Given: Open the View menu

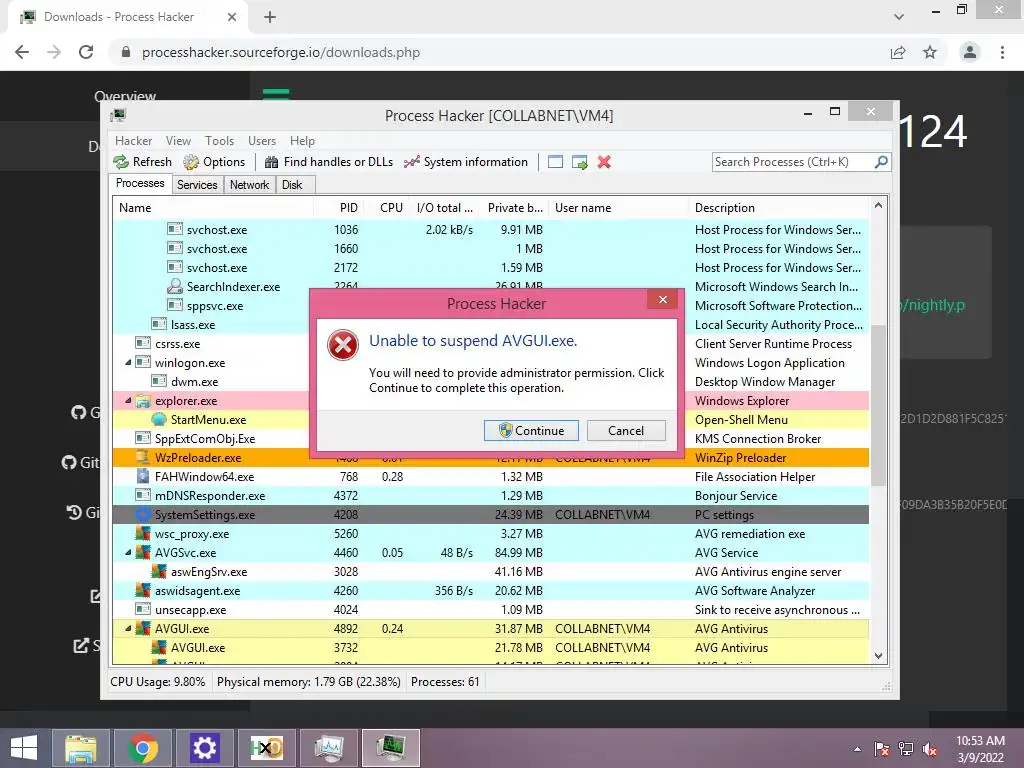Looking at the screenshot, I should (x=178, y=140).
